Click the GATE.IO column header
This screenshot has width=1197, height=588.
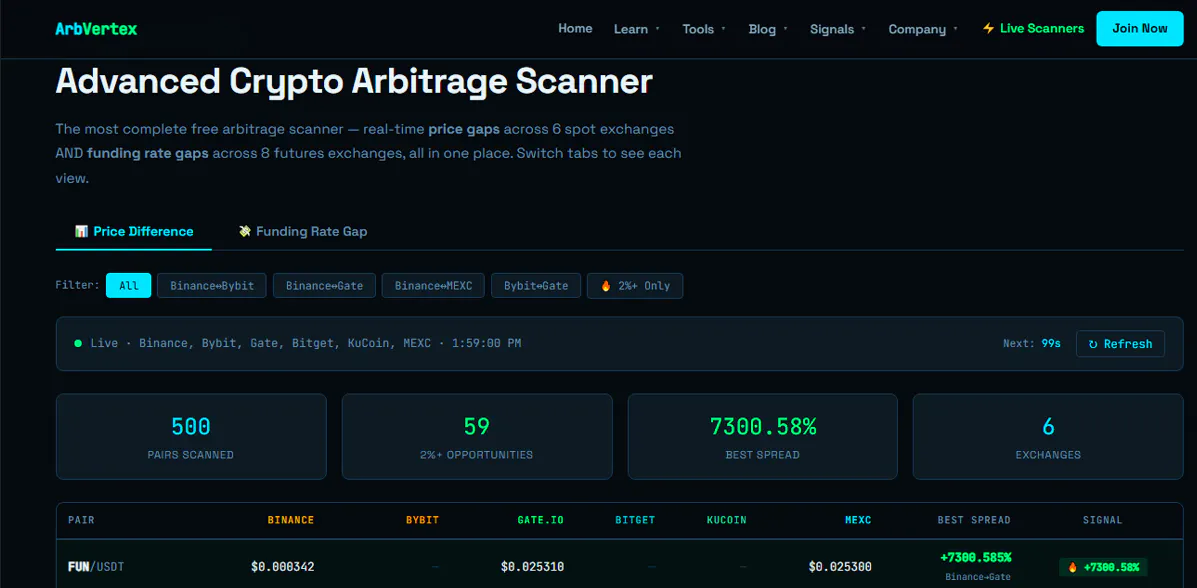[540, 520]
